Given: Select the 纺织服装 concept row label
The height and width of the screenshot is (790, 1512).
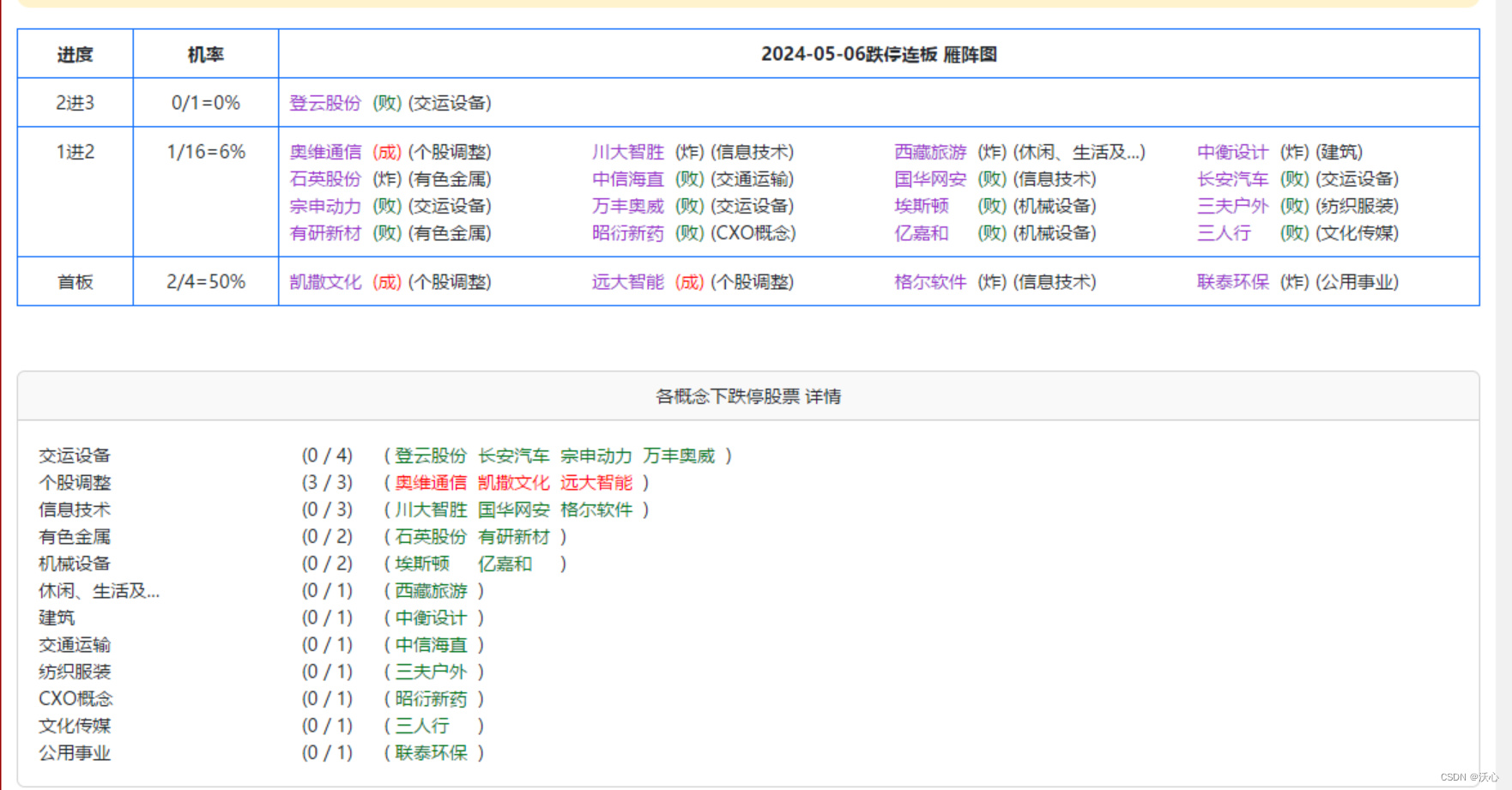Looking at the screenshot, I should (x=75, y=672).
